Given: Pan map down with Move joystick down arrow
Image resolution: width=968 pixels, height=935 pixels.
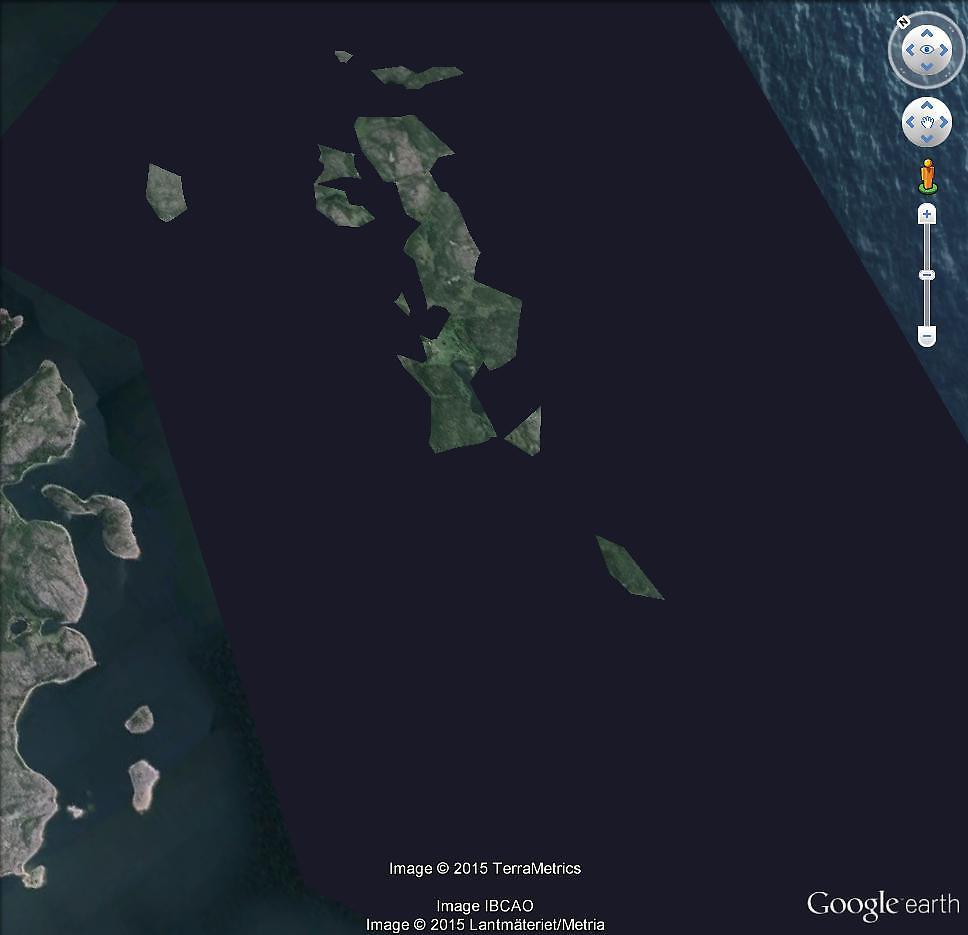Looking at the screenshot, I should coord(927,138).
